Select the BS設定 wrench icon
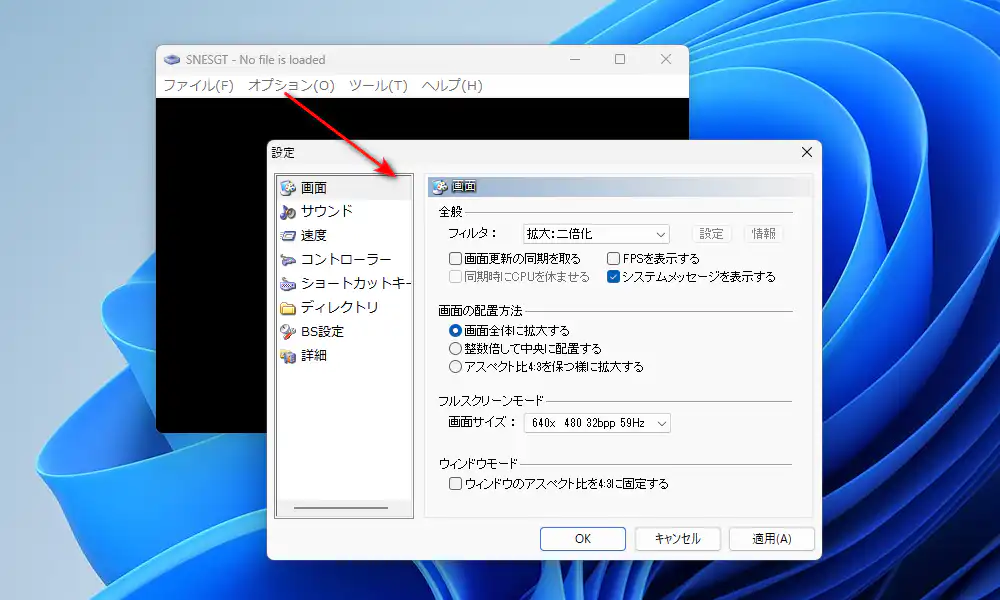This screenshot has width=1000, height=600. tap(288, 331)
